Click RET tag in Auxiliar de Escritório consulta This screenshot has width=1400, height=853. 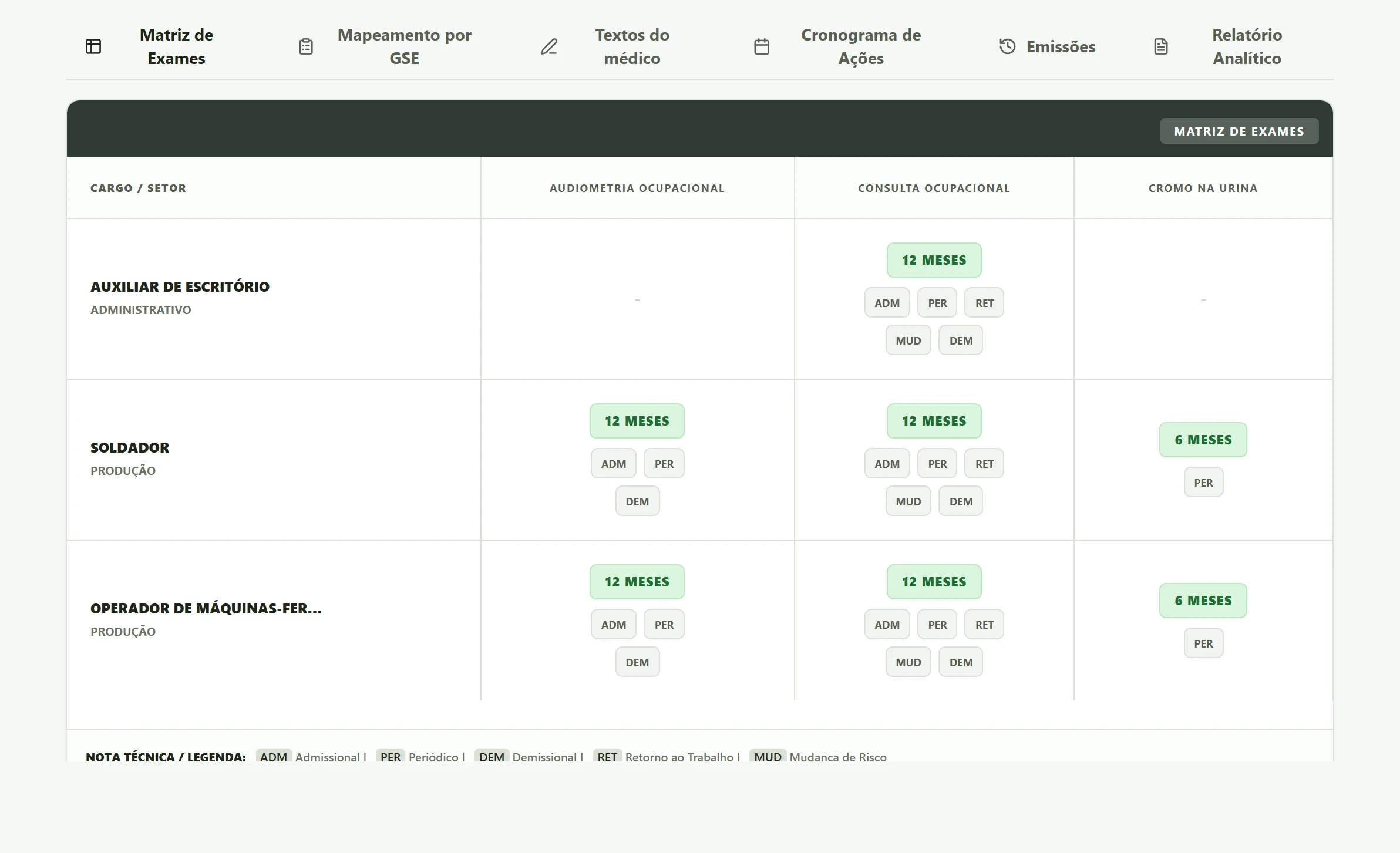984,303
